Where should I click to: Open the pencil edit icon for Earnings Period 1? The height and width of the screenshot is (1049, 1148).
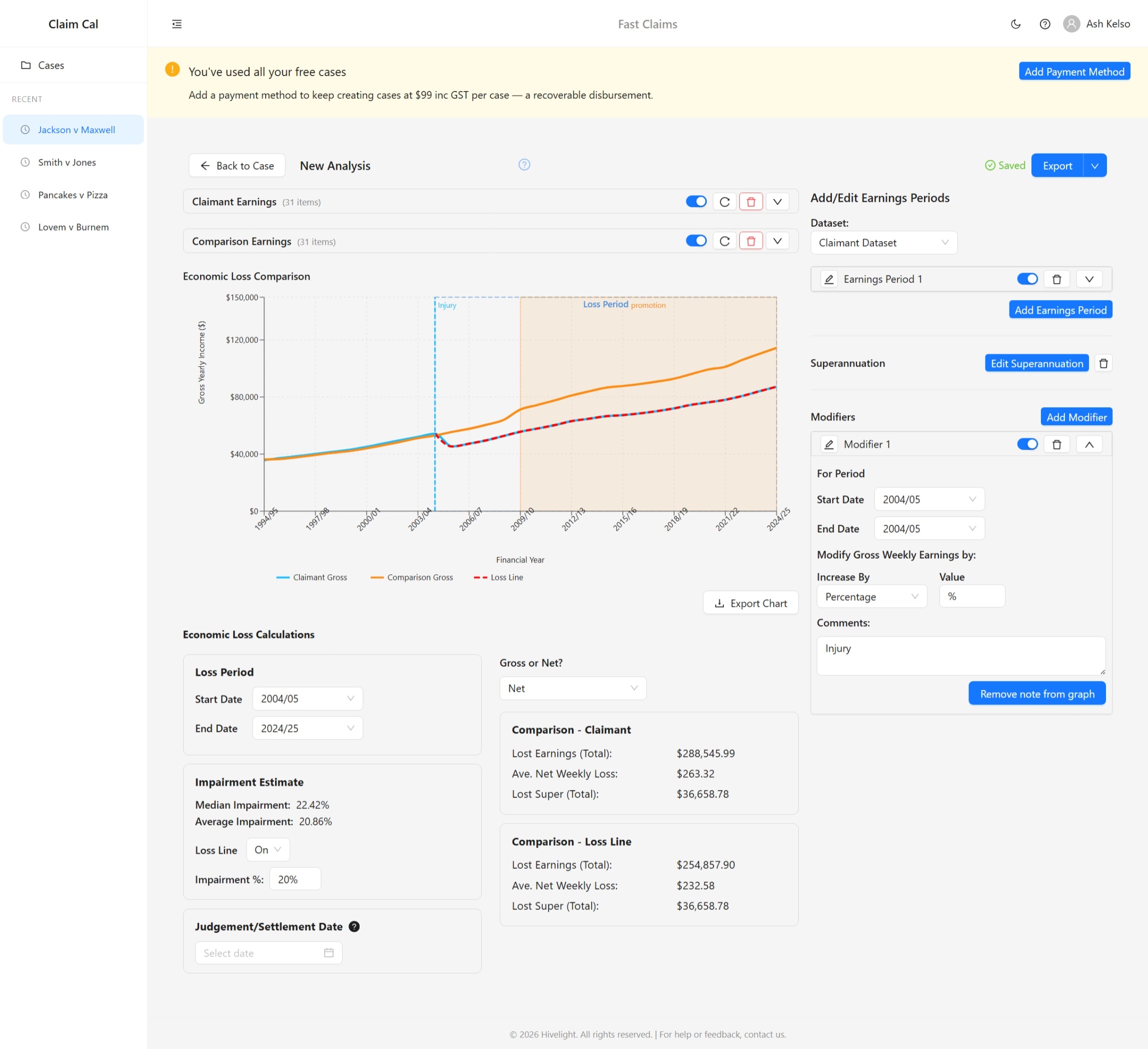pos(828,279)
